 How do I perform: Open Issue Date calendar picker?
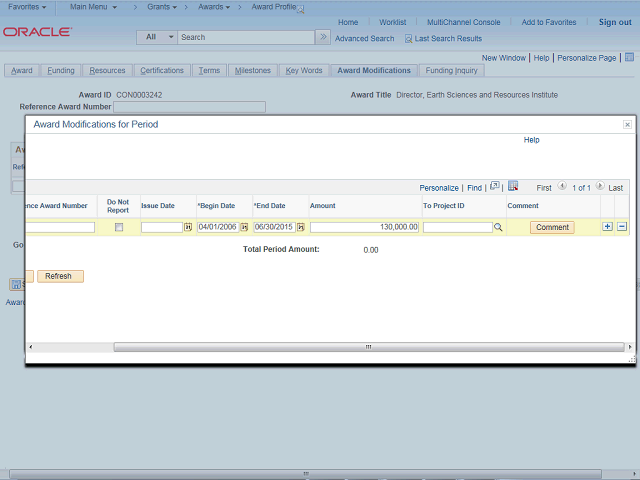point(188,227)
